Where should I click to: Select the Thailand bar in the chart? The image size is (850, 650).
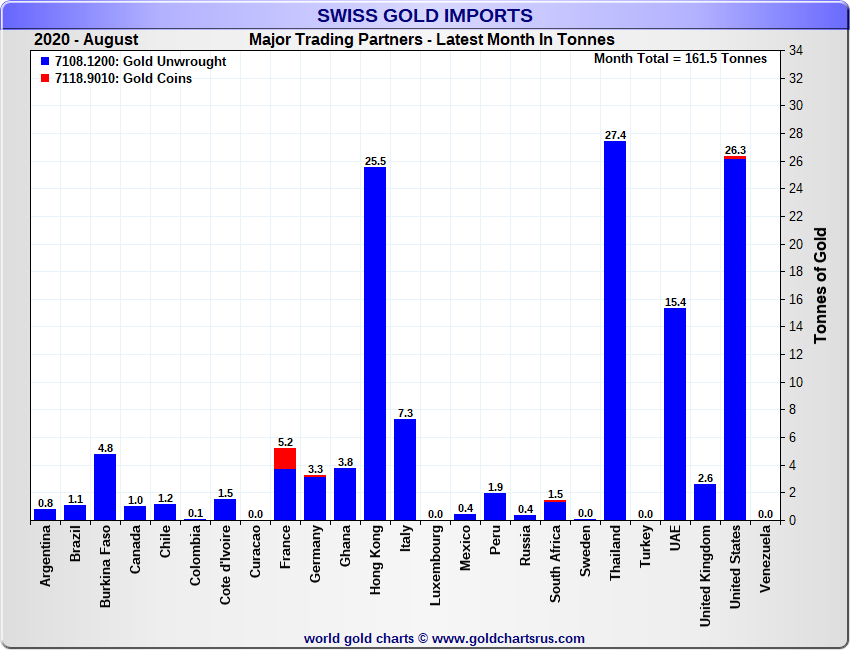[615, 330]
